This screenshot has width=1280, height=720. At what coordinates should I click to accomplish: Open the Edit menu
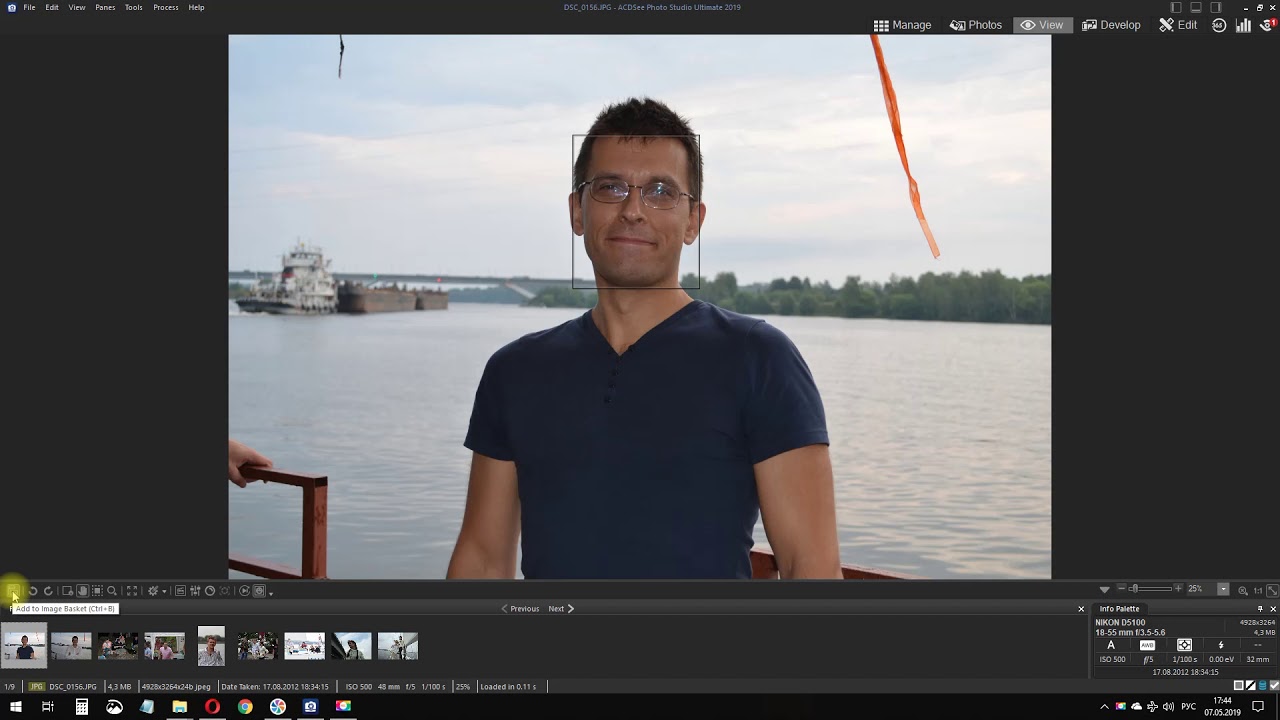[x=52, y=7]
